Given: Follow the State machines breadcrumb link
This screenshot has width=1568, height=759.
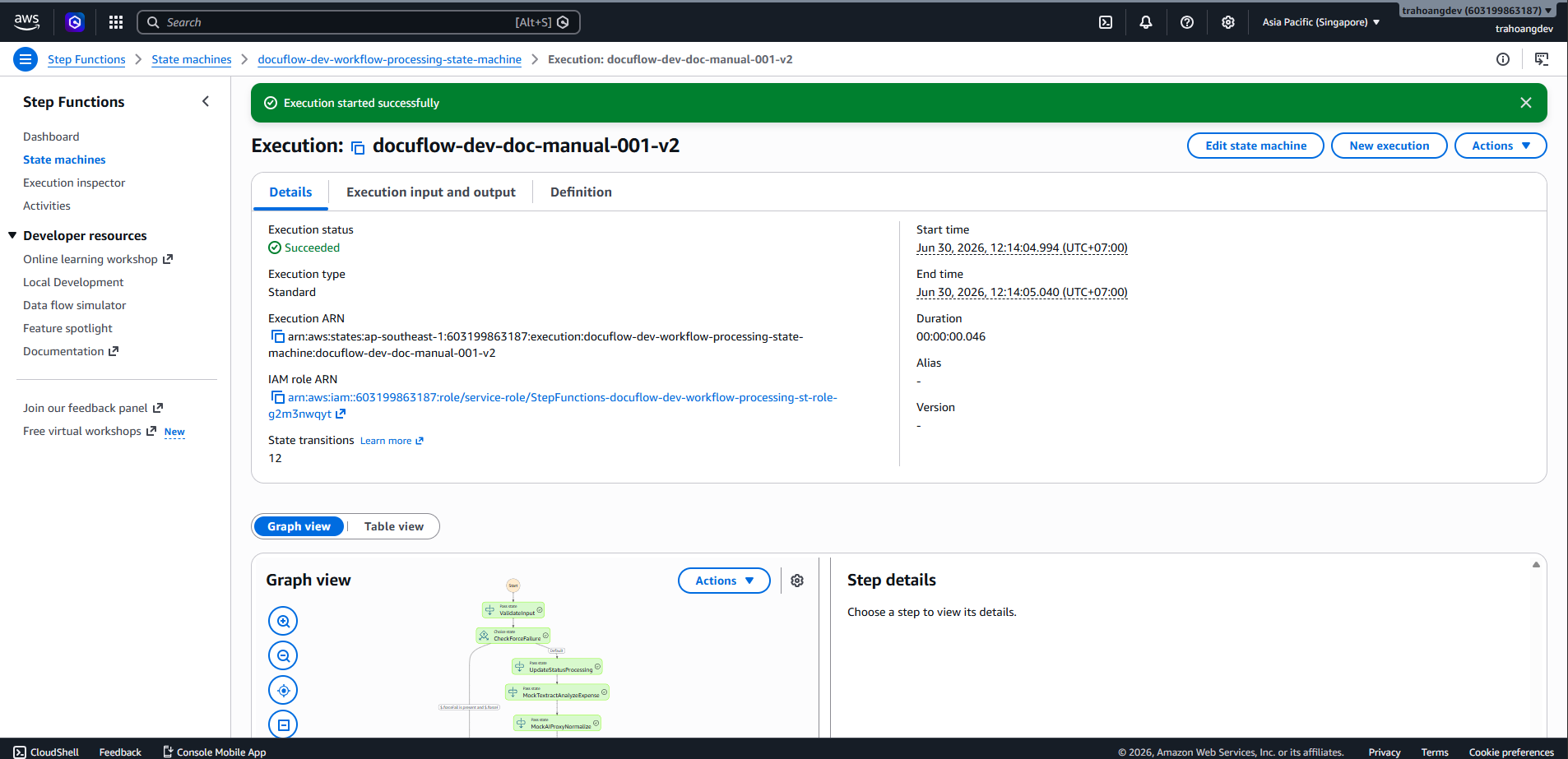Looking at the screenshot, I should pyautogui.click(x=192, y=59).
